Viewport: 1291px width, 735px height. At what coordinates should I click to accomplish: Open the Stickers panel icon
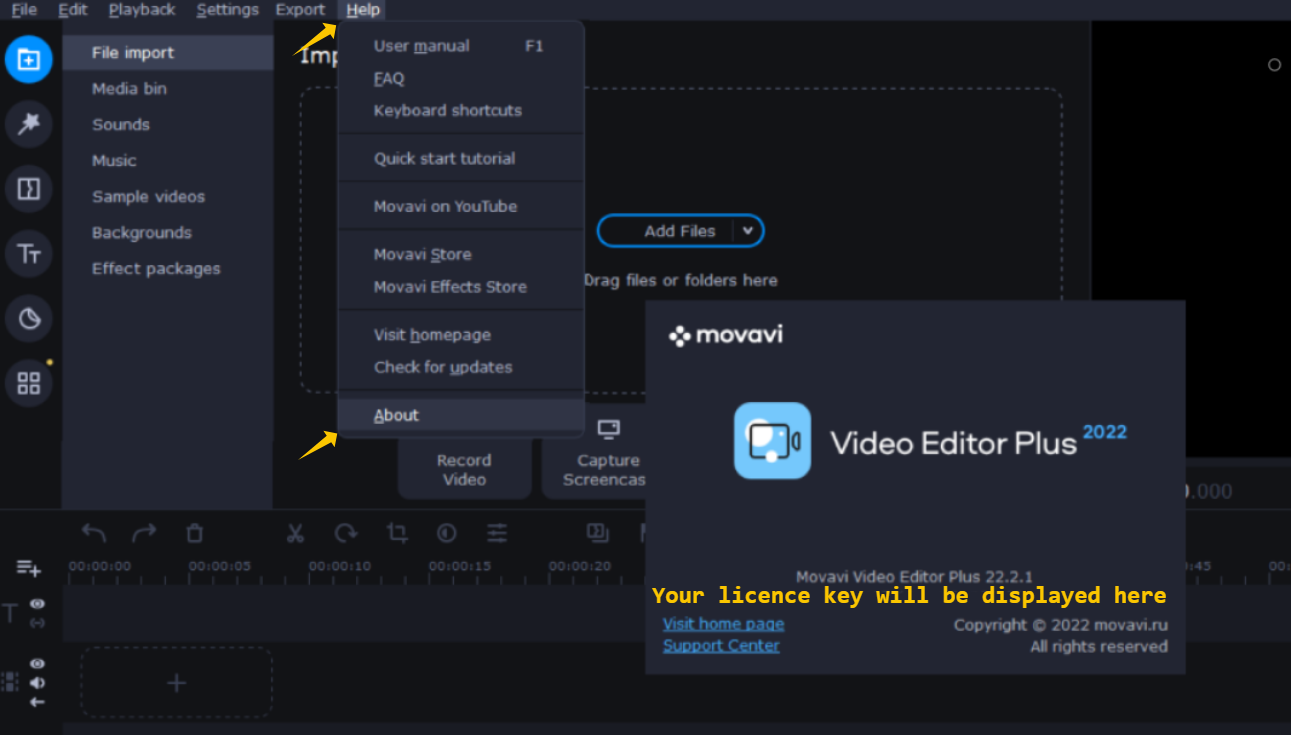click(29, 319)
